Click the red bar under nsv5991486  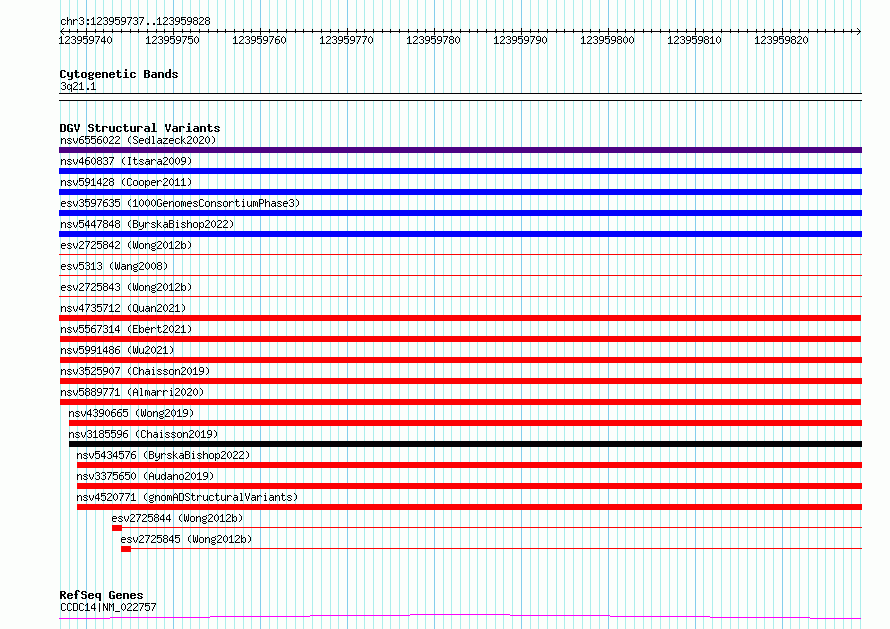[460, 360]
